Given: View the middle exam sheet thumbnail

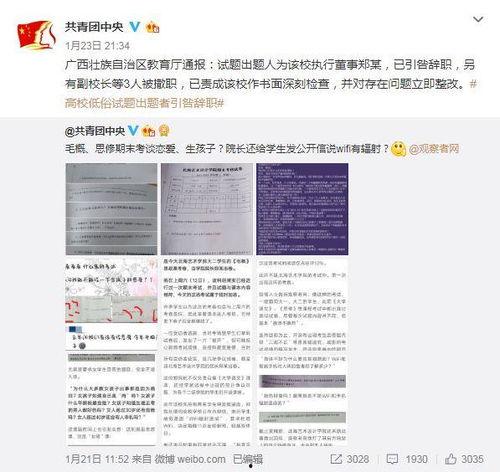Looking at the screenshot, I should (207, 209).
